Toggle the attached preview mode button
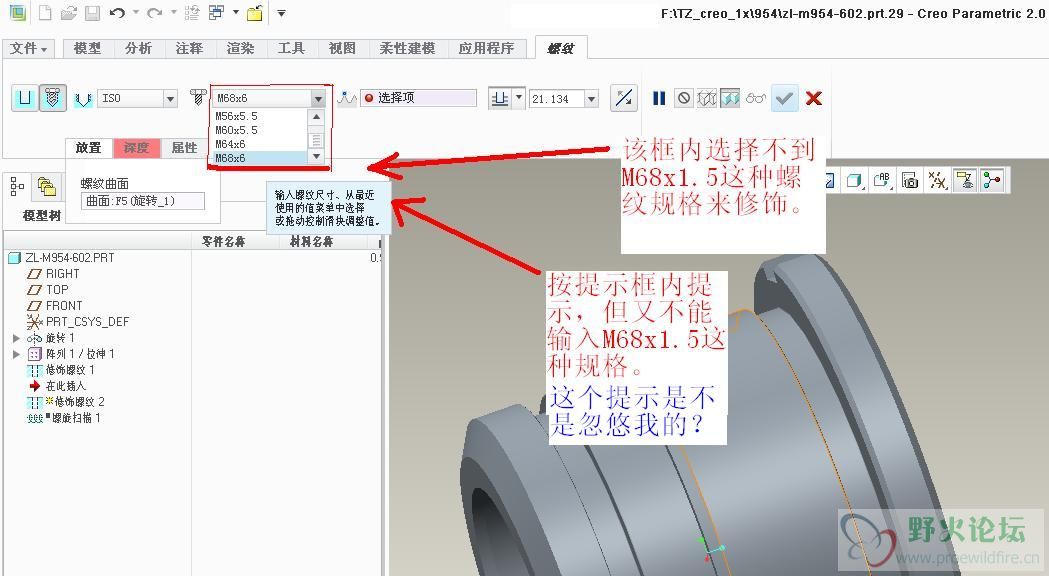This screenshot has width=1049, height=576. click(730, 98)
